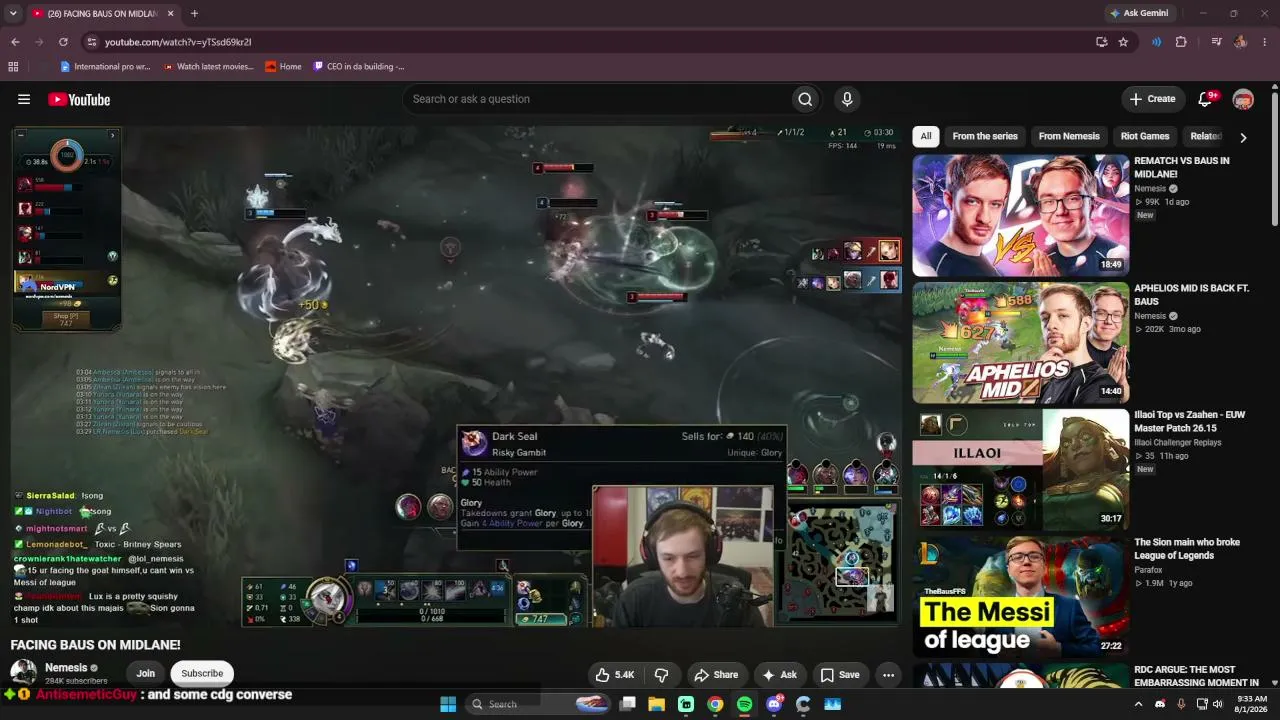
Task: Open Task View on the taskbar
Action: click(x=627, y=704)
